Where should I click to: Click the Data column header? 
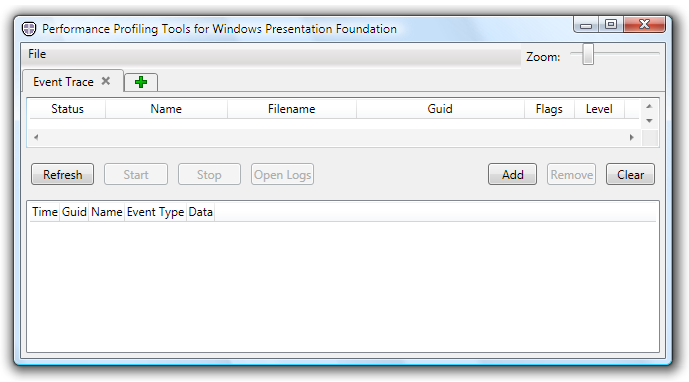tap(200, 212)
